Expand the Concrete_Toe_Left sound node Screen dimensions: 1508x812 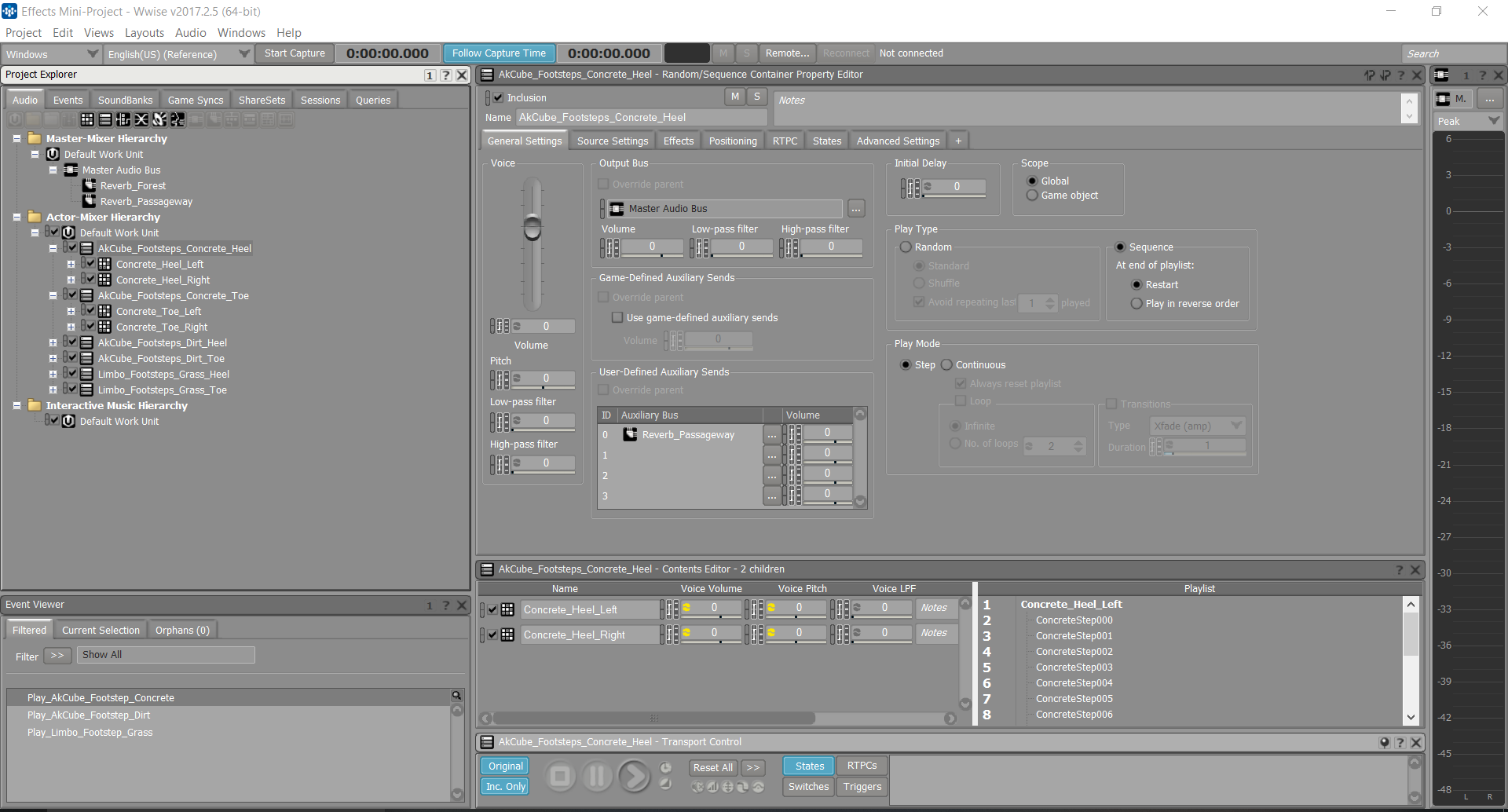(71, 311)
